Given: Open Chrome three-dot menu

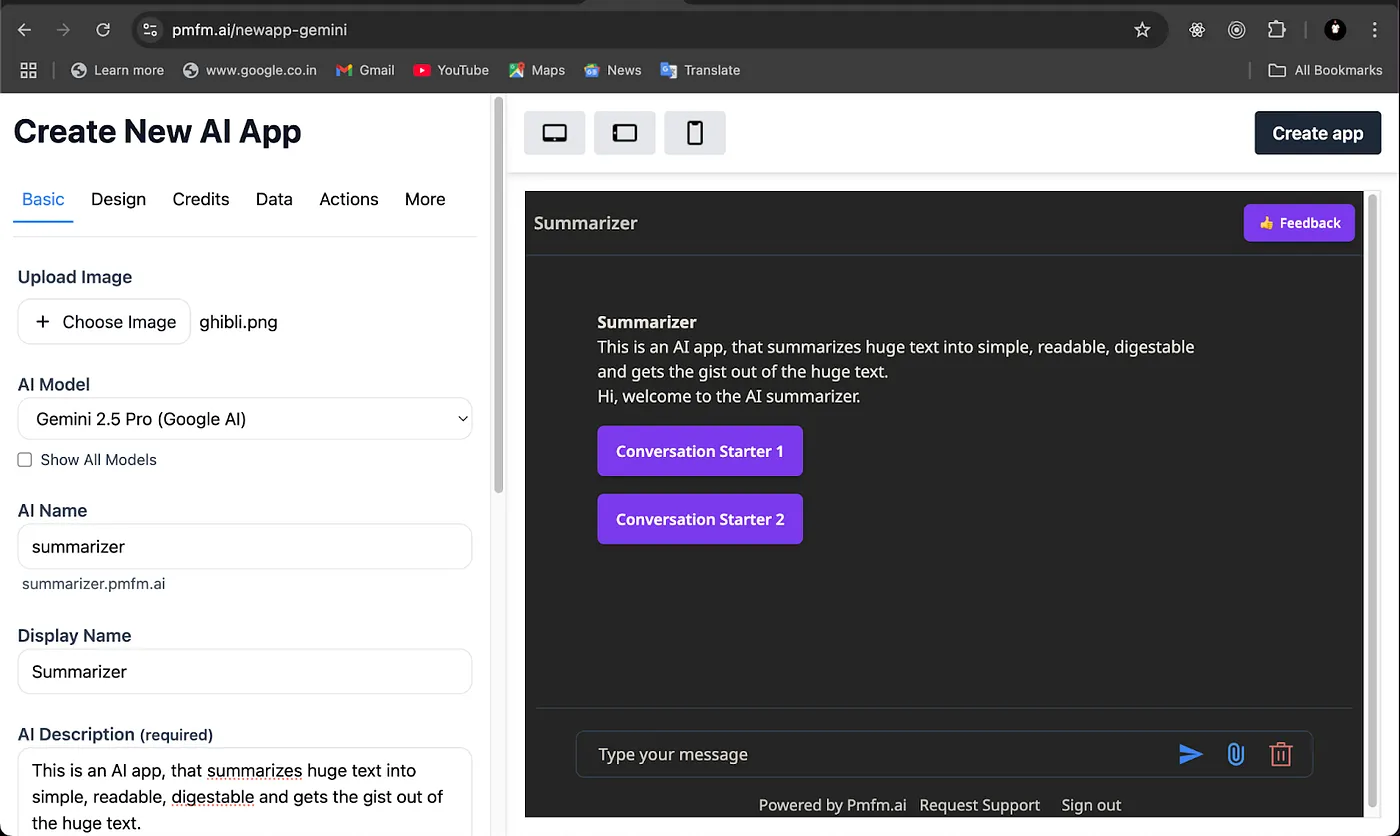Looking at the screenshot, I should pos(1375,30).
